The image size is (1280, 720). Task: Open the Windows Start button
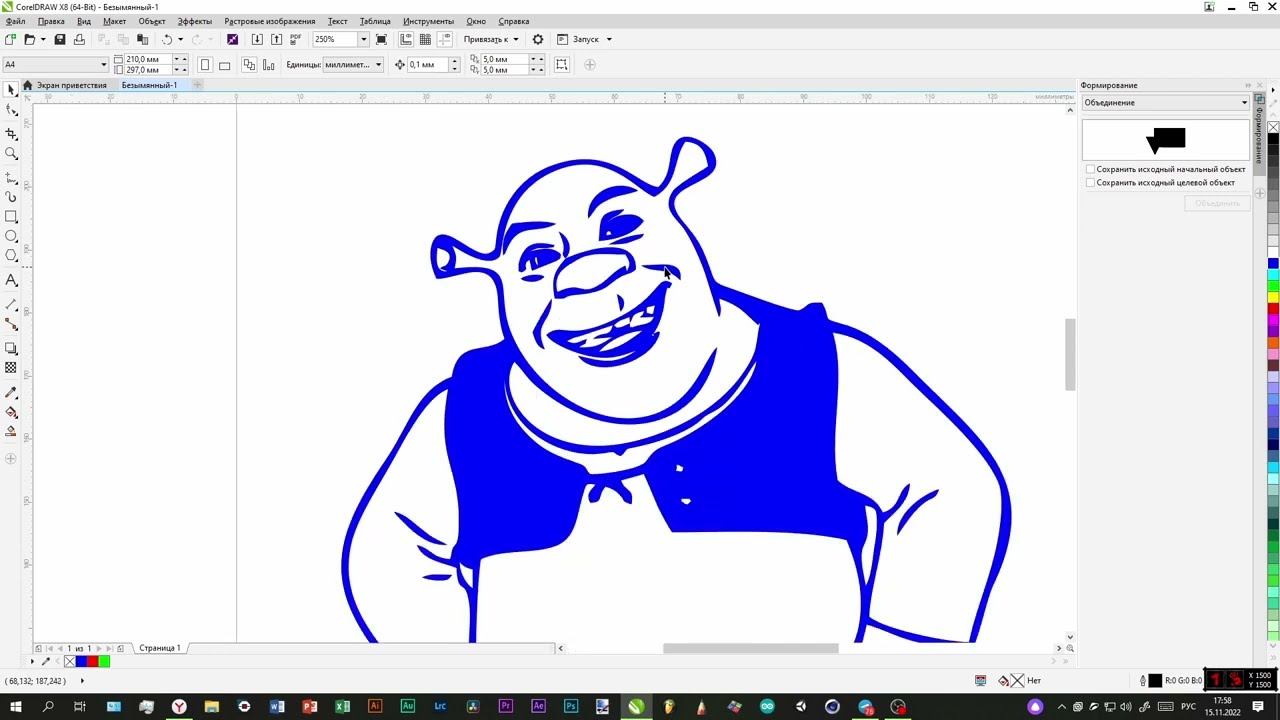(x=15, y=707)
